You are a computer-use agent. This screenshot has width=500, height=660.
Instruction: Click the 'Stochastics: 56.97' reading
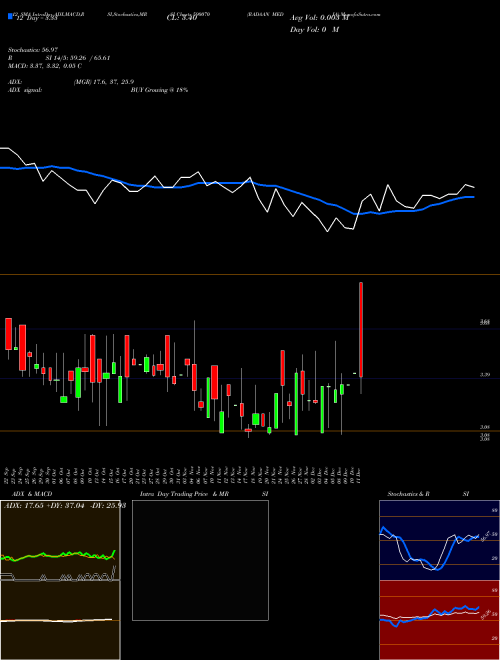[33, 50]
